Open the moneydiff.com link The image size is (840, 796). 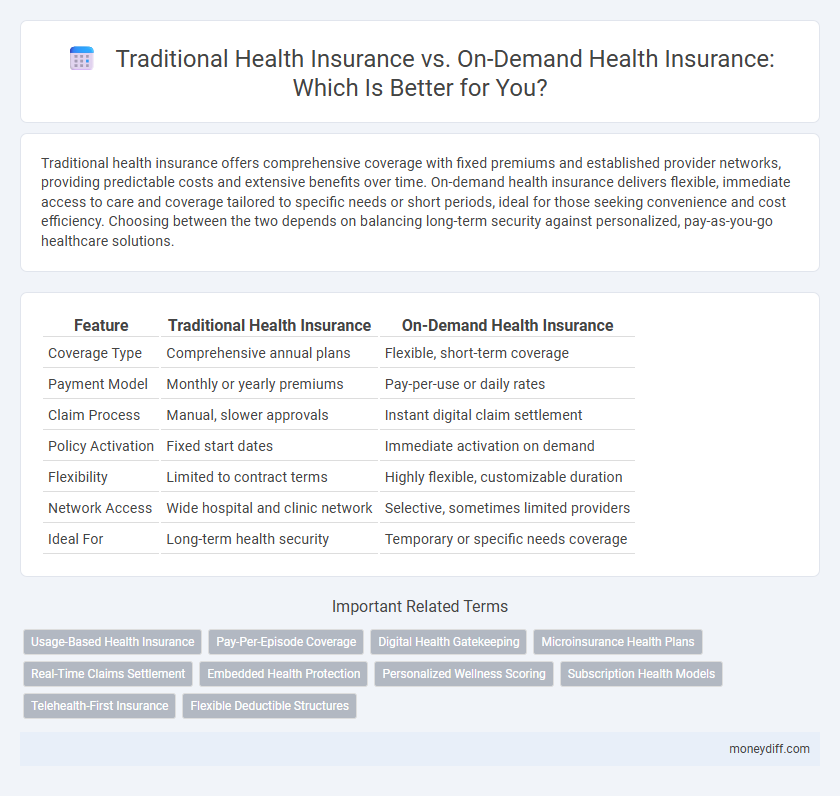[x=769, y=749]
